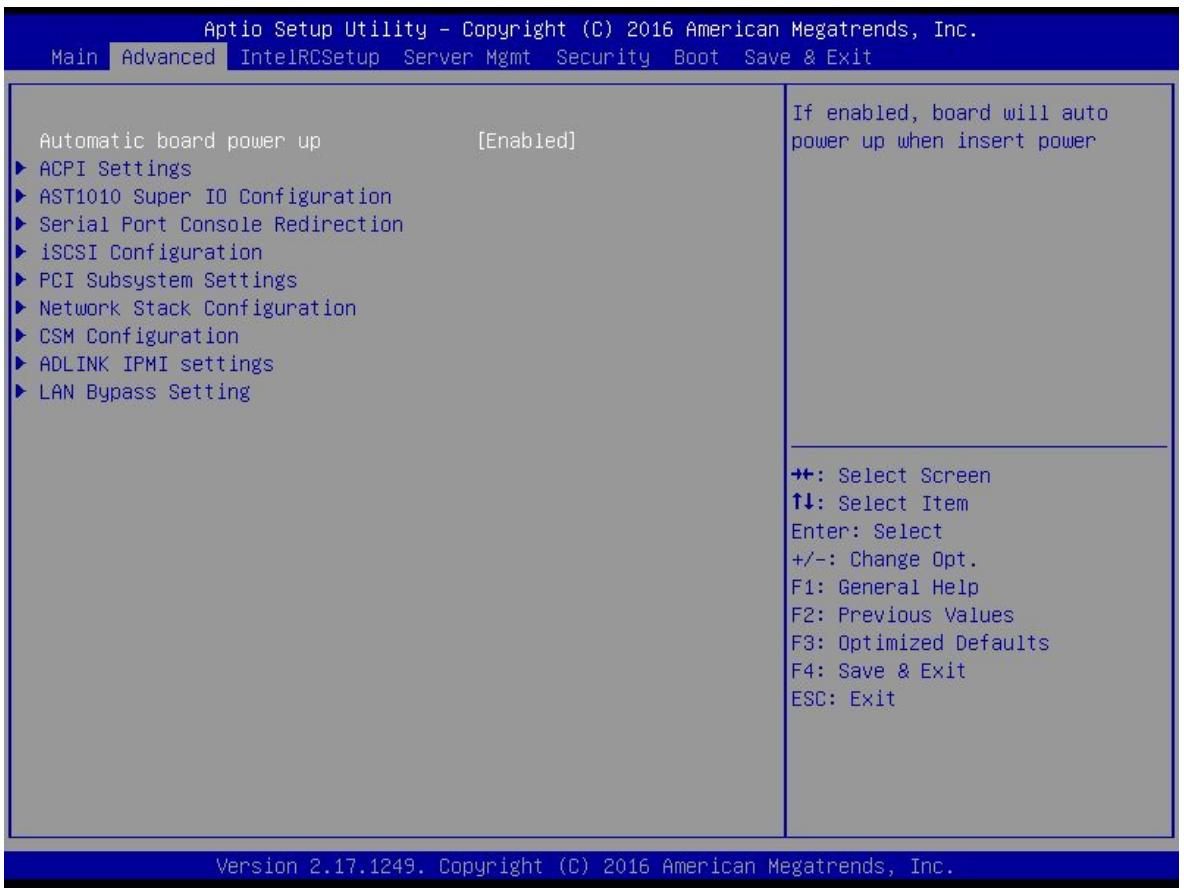The height and width of the screenshot is (890, 1184).
Task: Open the ADLINK IPMI settings submenu
Action: [156, 364]
